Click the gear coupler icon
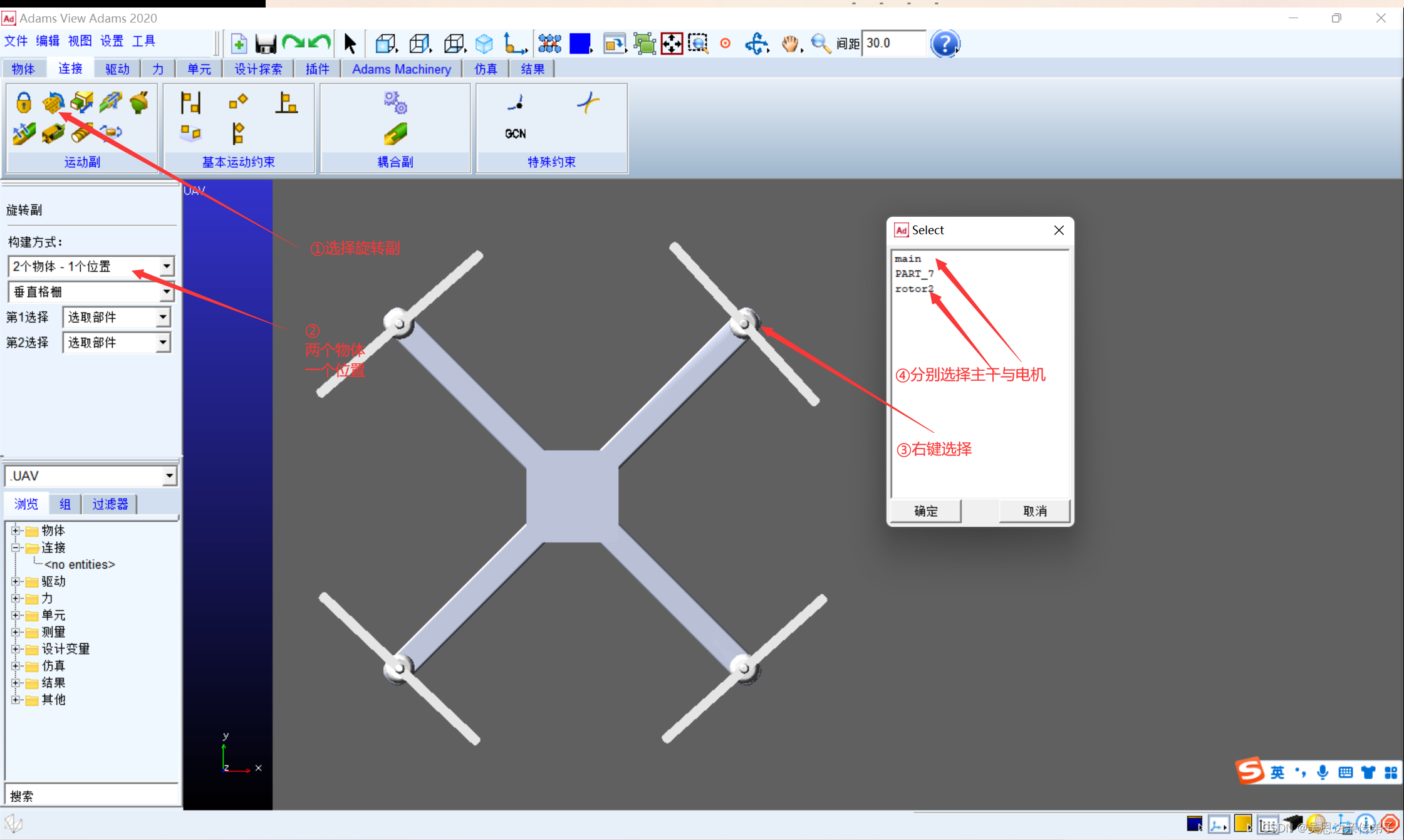Viewport: 1404px width, 840px height. [x=395, y=102]
